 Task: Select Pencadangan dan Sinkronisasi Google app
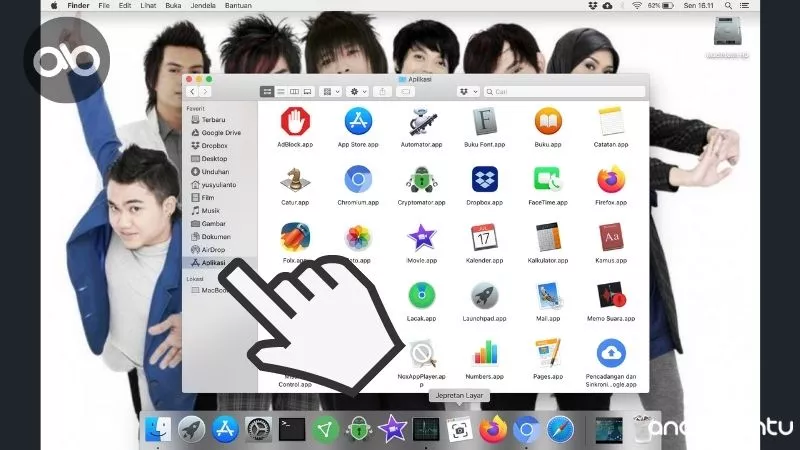(611, 354)
